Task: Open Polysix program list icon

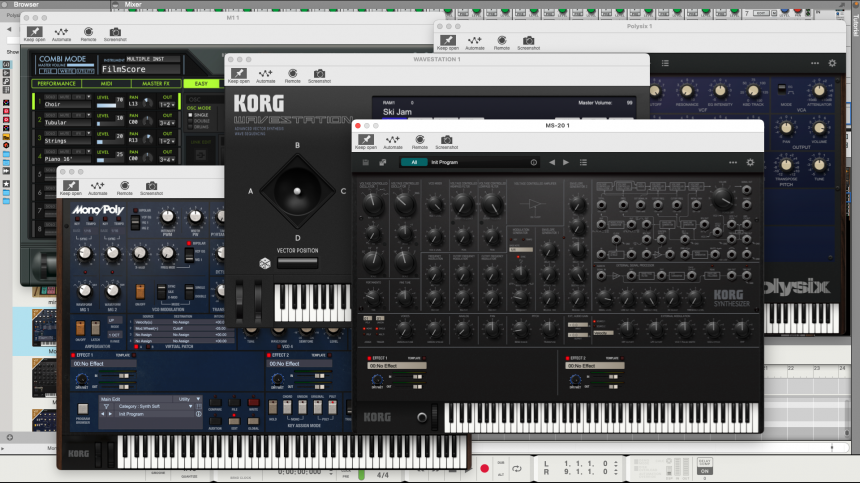Action: 665,63
